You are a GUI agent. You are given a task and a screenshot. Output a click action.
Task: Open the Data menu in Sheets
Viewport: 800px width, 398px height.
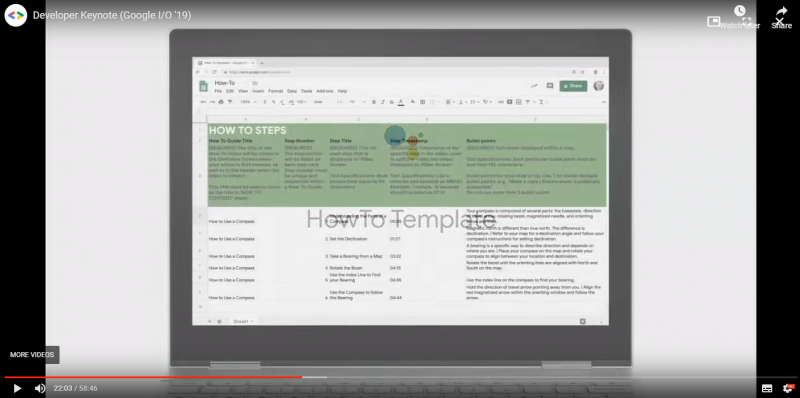[292, 91]
